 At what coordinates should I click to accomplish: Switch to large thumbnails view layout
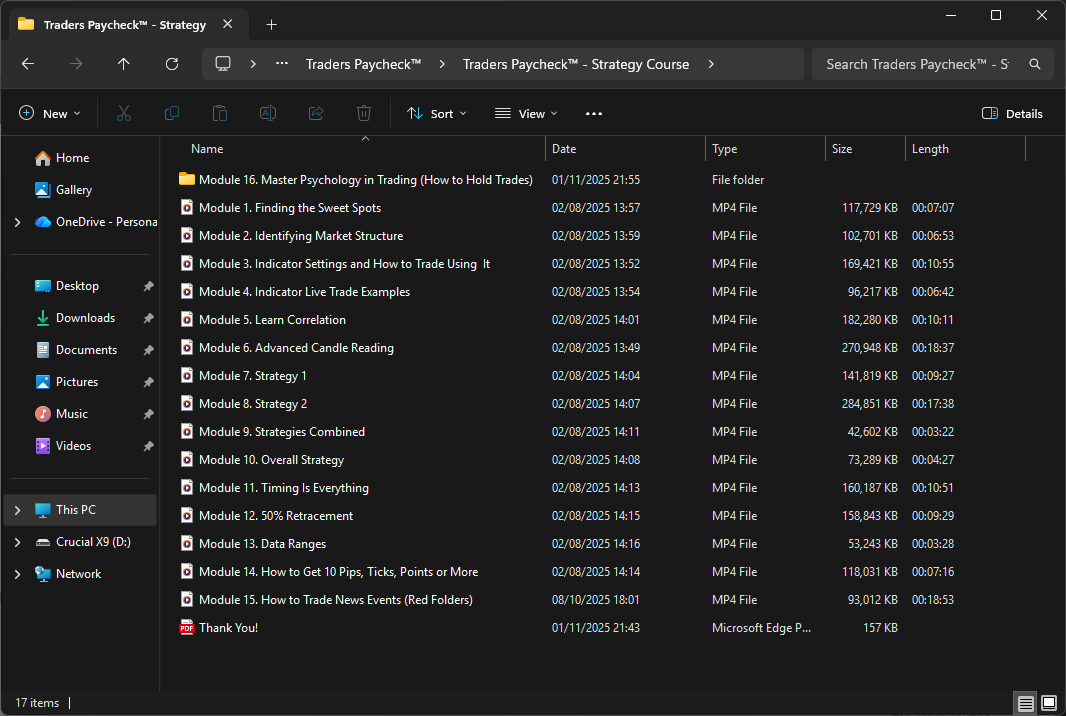(x=1049, y=703)
